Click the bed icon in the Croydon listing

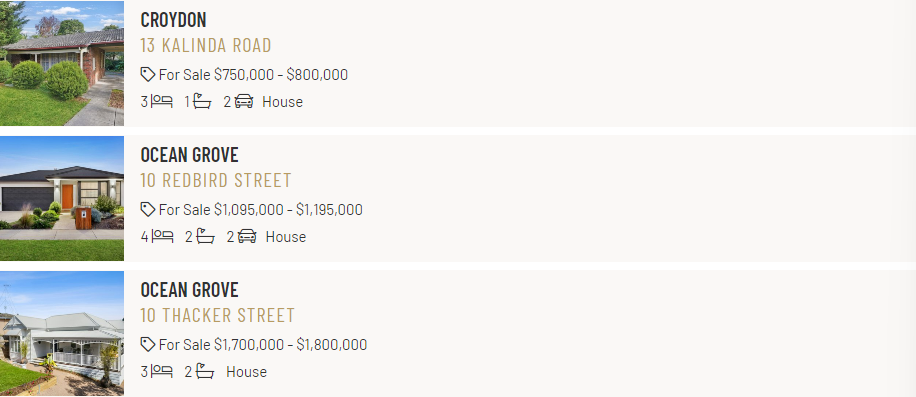(162, 102)
